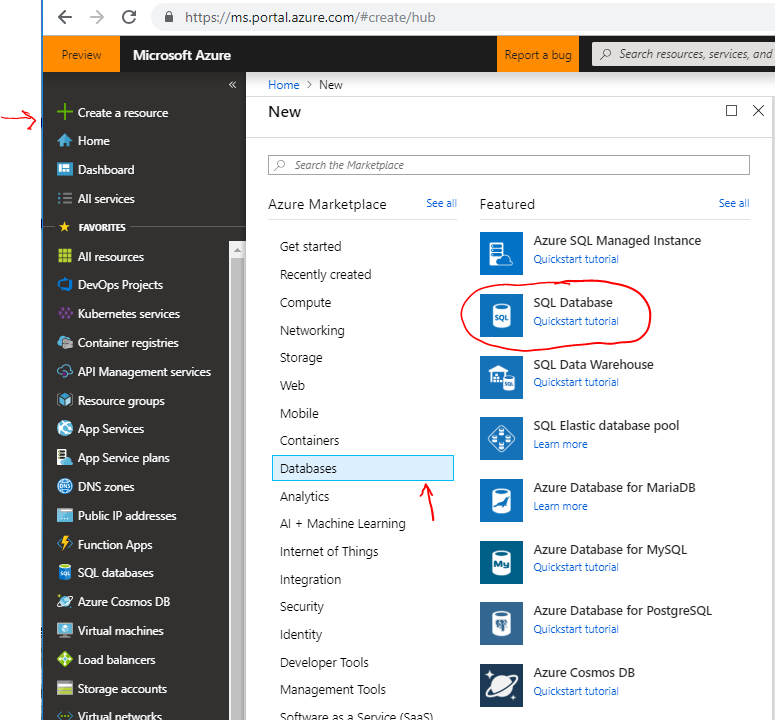
Task: Click the Home breadcrumb link
Action: 284,85
